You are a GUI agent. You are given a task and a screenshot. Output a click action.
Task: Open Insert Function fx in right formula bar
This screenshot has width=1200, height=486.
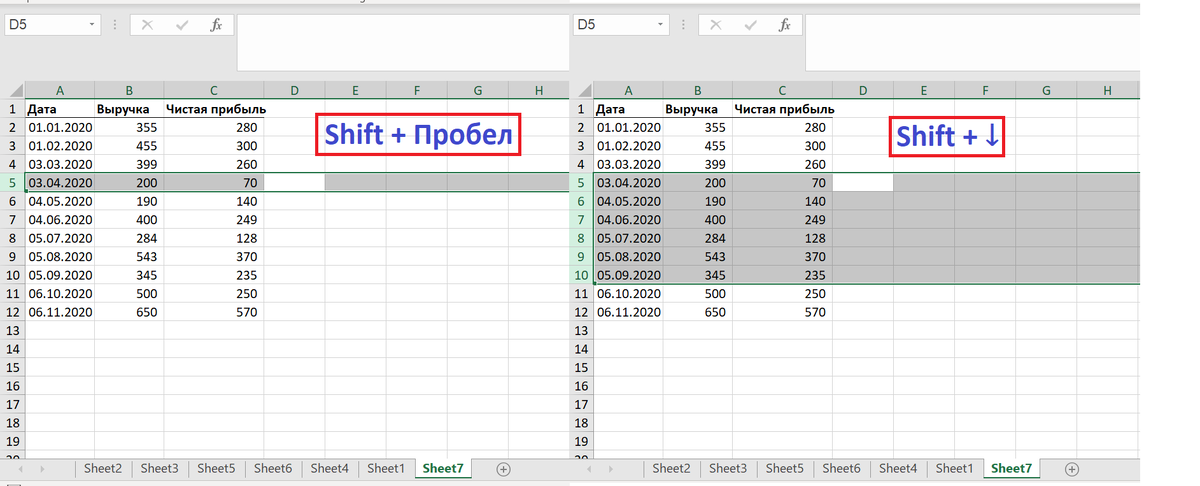tap(784, 25)
